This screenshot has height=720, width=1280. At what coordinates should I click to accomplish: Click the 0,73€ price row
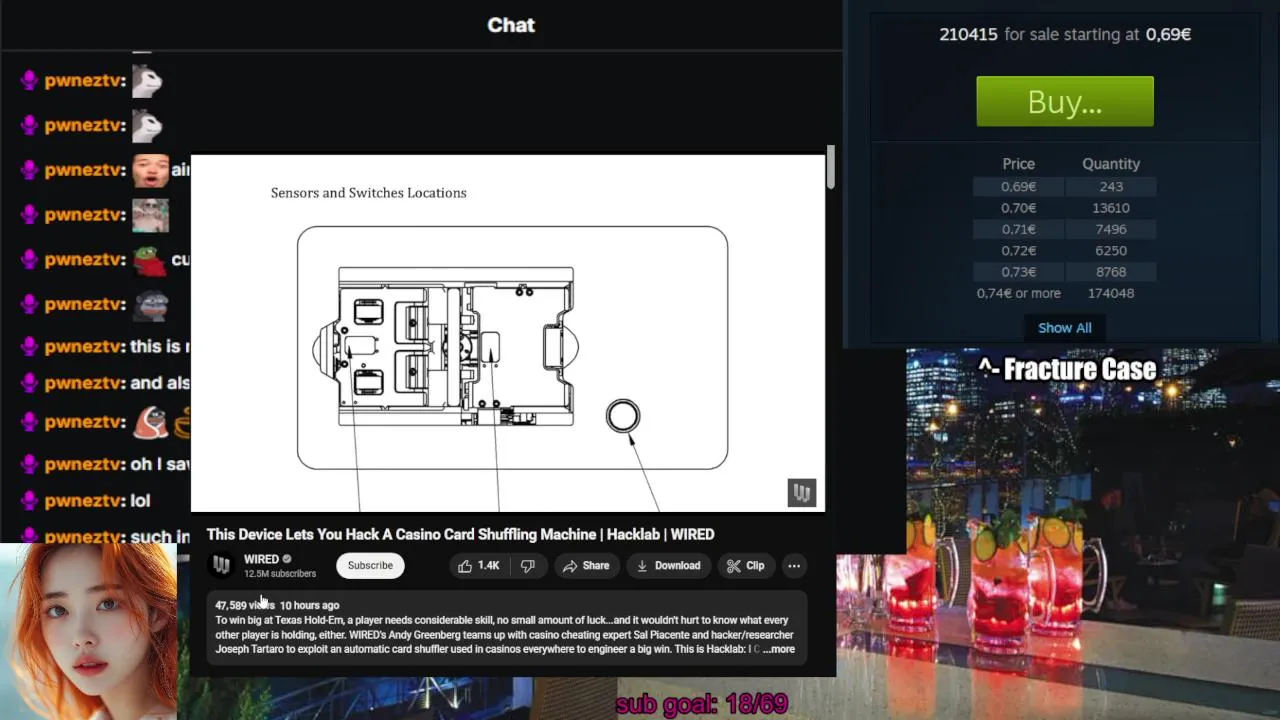click(1065, 272)
